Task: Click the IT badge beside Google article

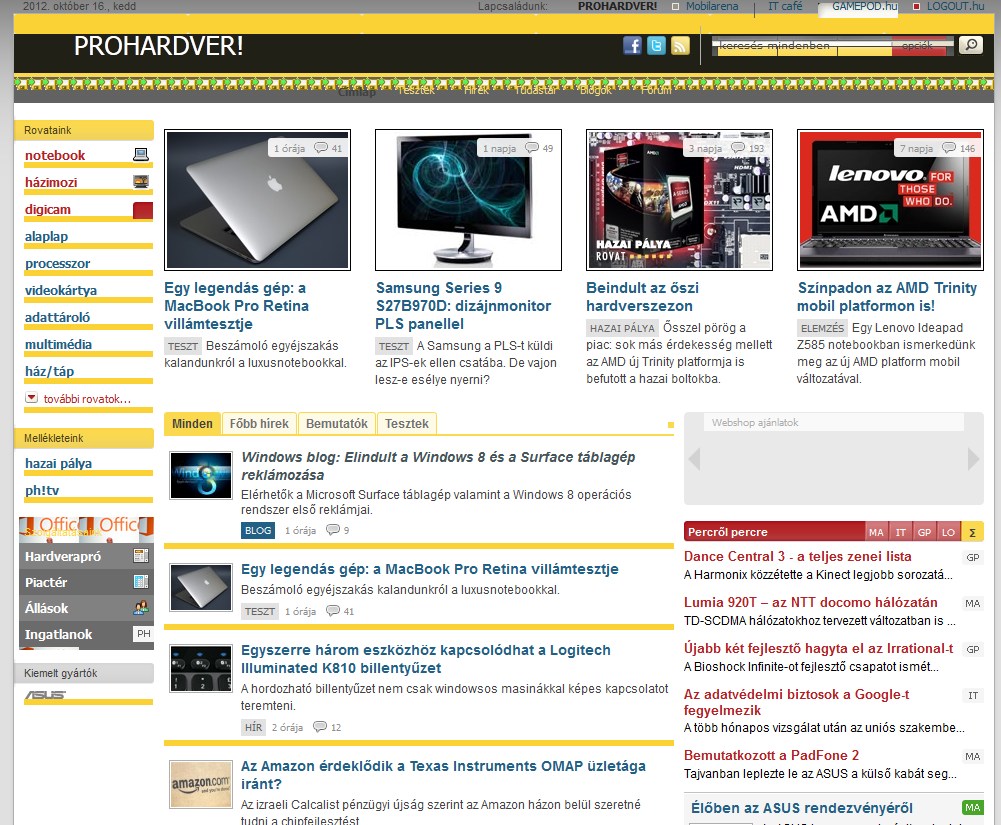Action: 972,695
